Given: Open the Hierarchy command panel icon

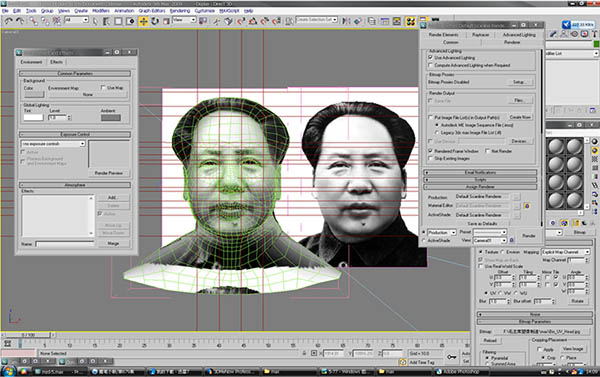Looking at the screenshot, I should 564,34.
